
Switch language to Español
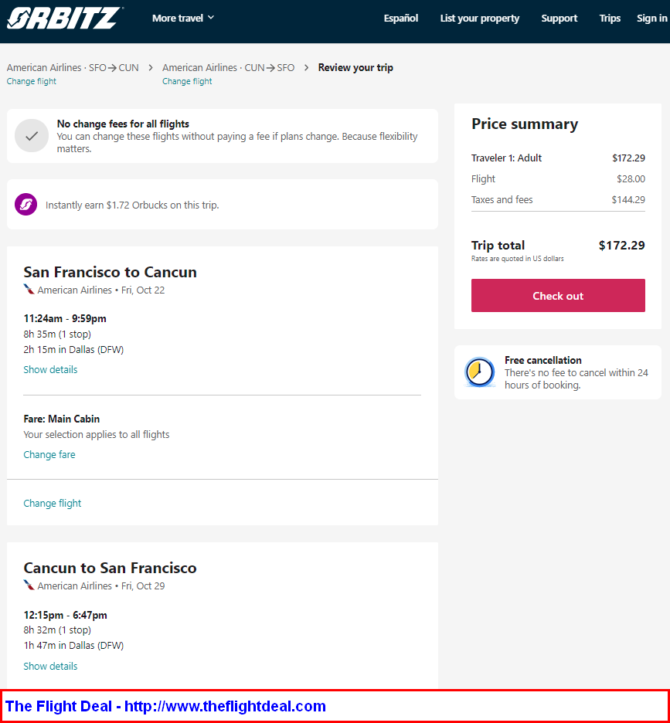(x=401, y=18)
